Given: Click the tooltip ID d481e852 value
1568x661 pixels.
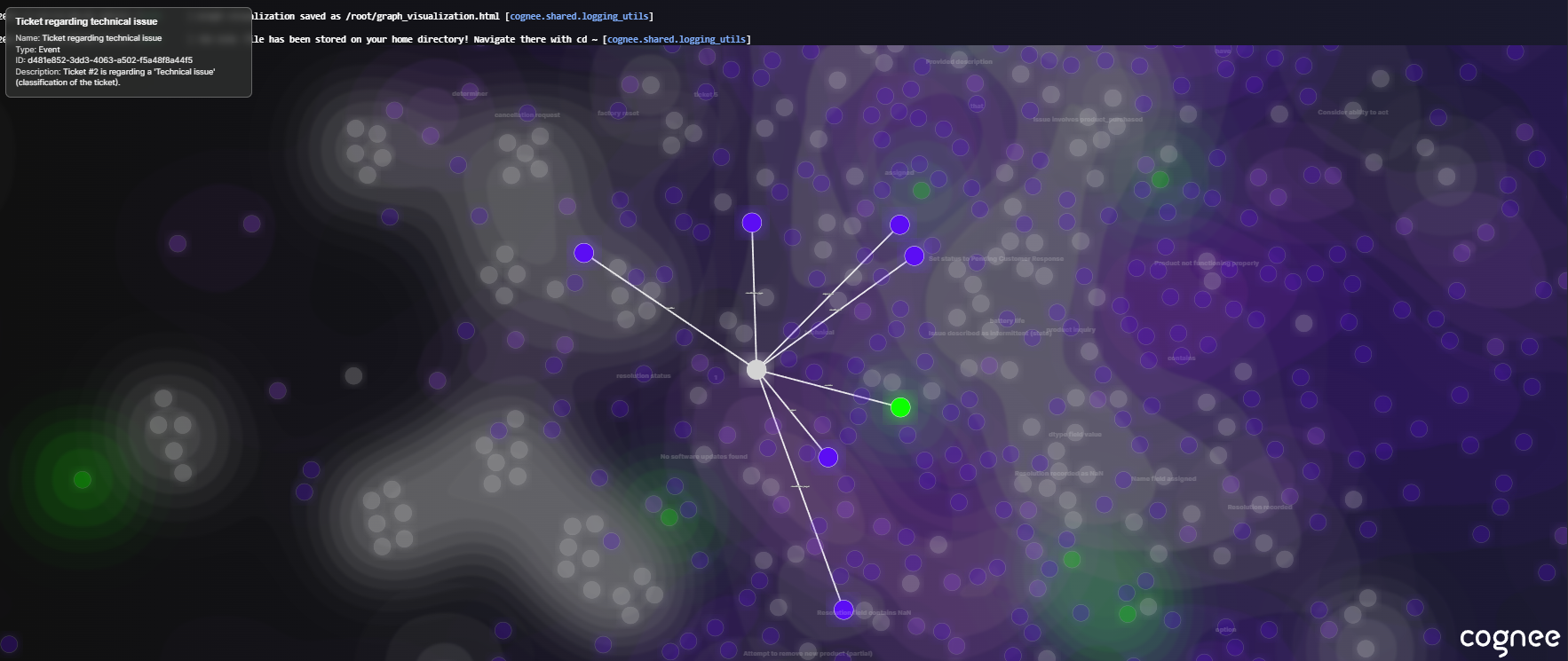Looking at the screenshot, I should tap(109, 60).
